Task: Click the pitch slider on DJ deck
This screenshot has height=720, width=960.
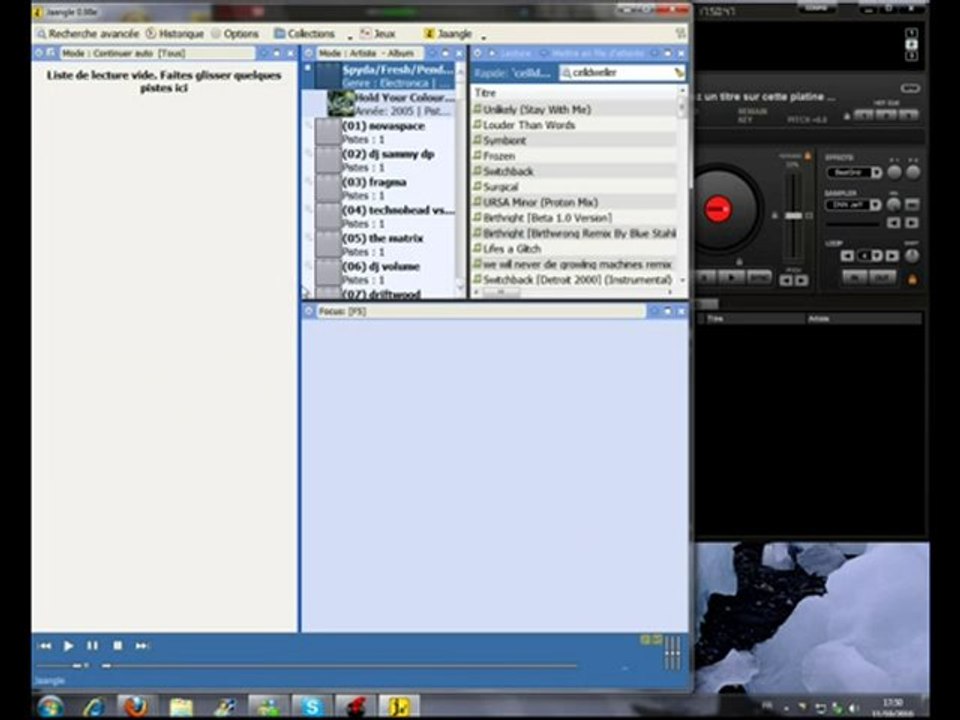Action: tap(793, 216)
